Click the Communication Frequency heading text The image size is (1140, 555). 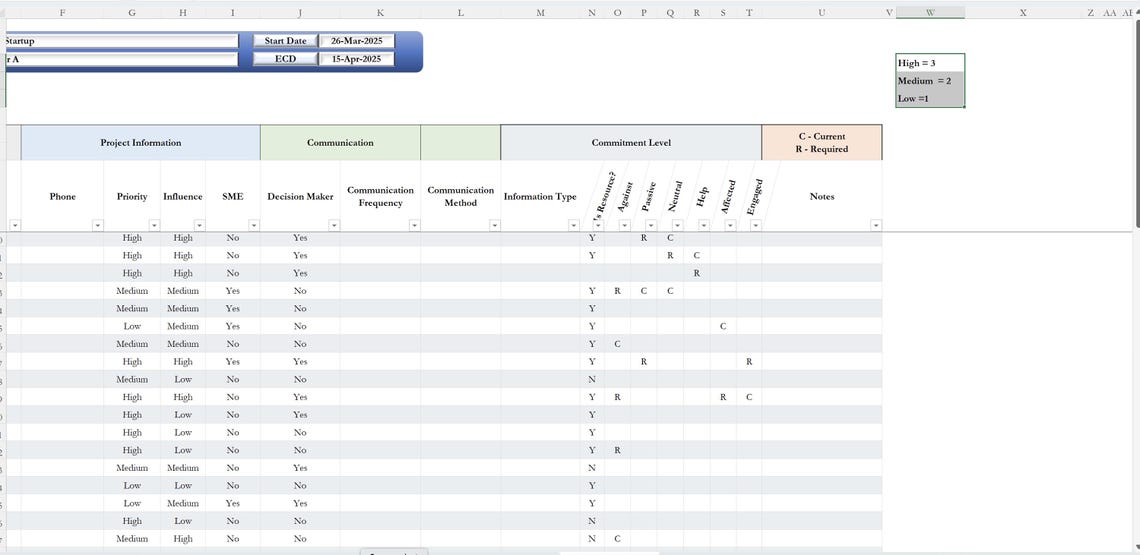point(380,196)
